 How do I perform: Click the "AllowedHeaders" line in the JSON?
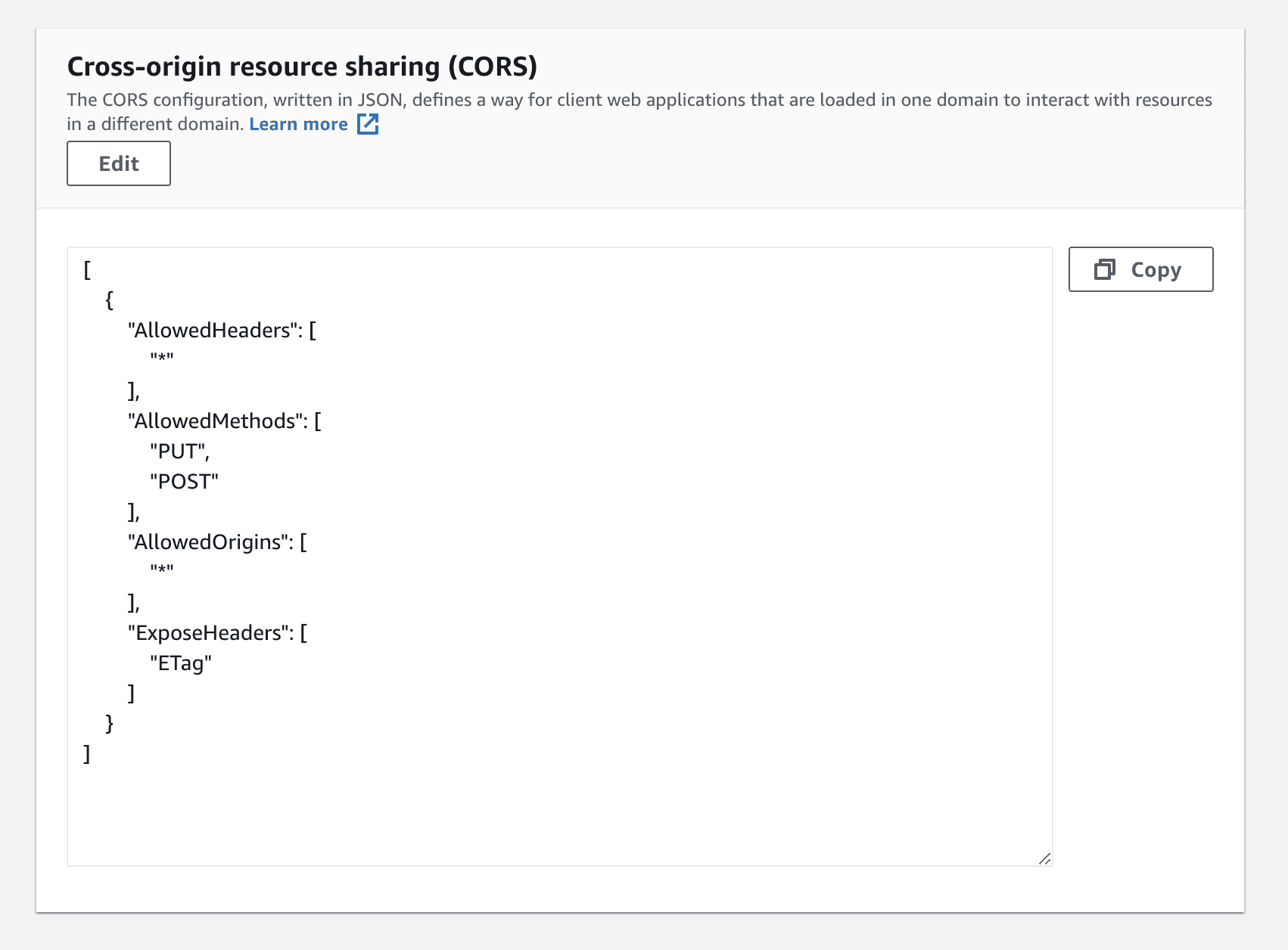(222, 331)
